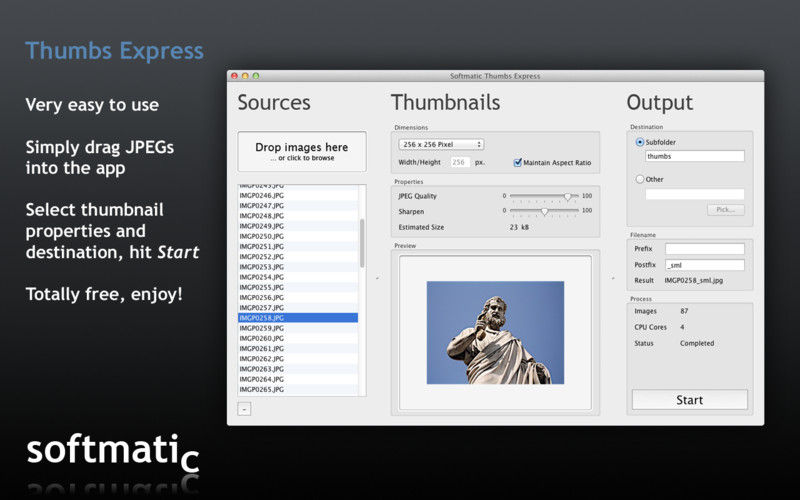Click the statue preview thumbnail
Screen dimensions: 800x500
pos(495,332)
